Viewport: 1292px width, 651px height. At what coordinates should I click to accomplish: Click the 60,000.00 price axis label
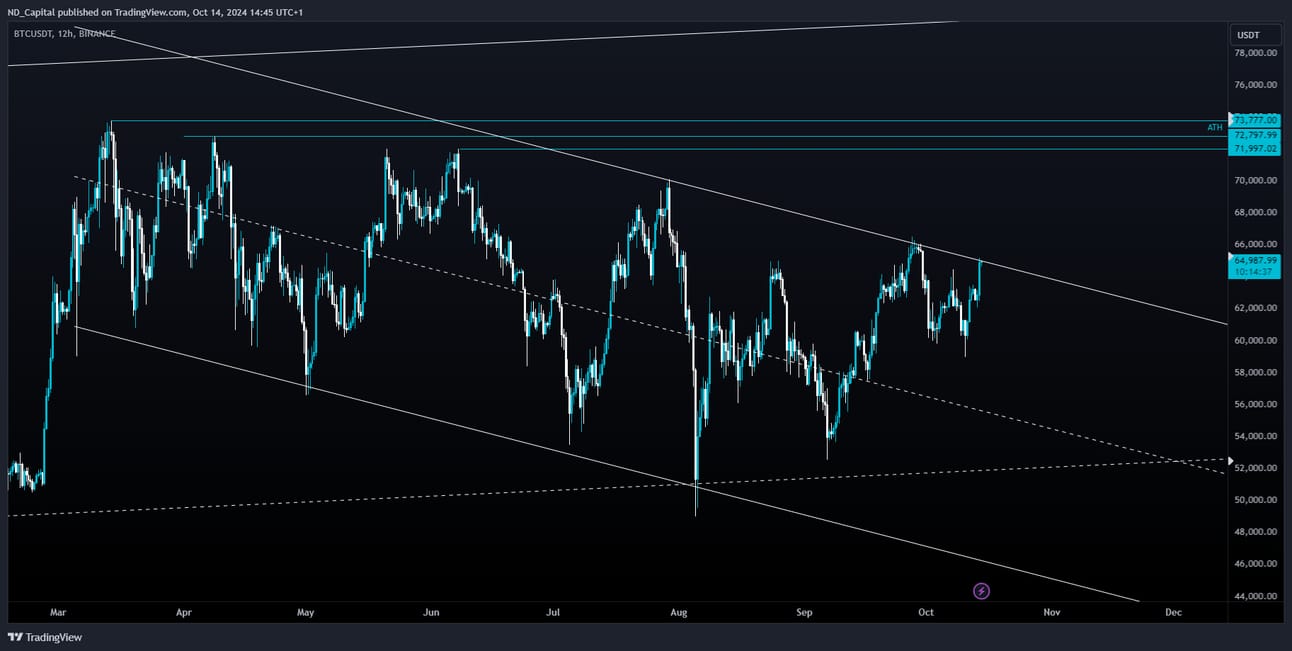pyautogui.click(x=1256, y=340)
